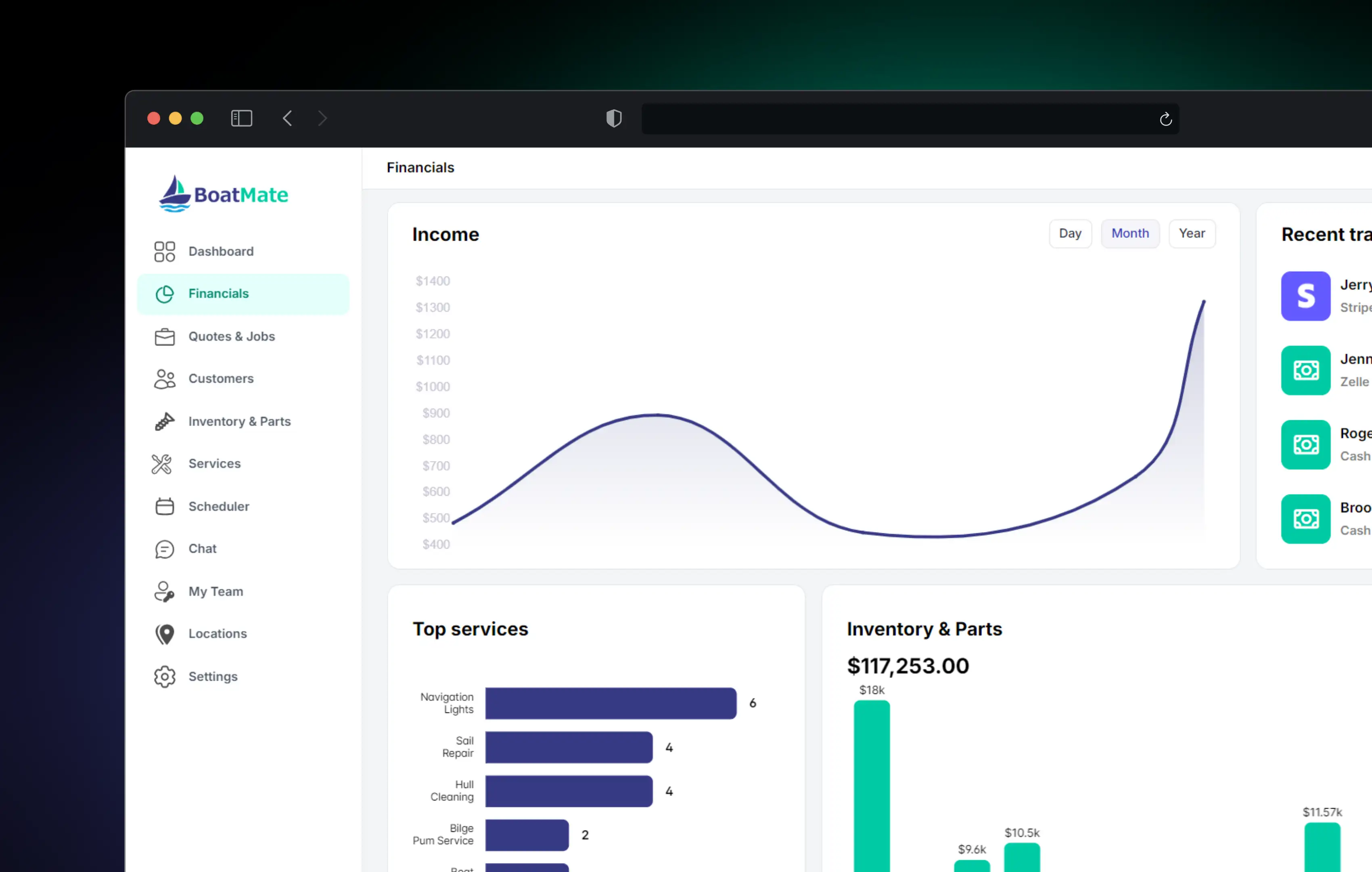Click the browser reload button

point(1165,119)
